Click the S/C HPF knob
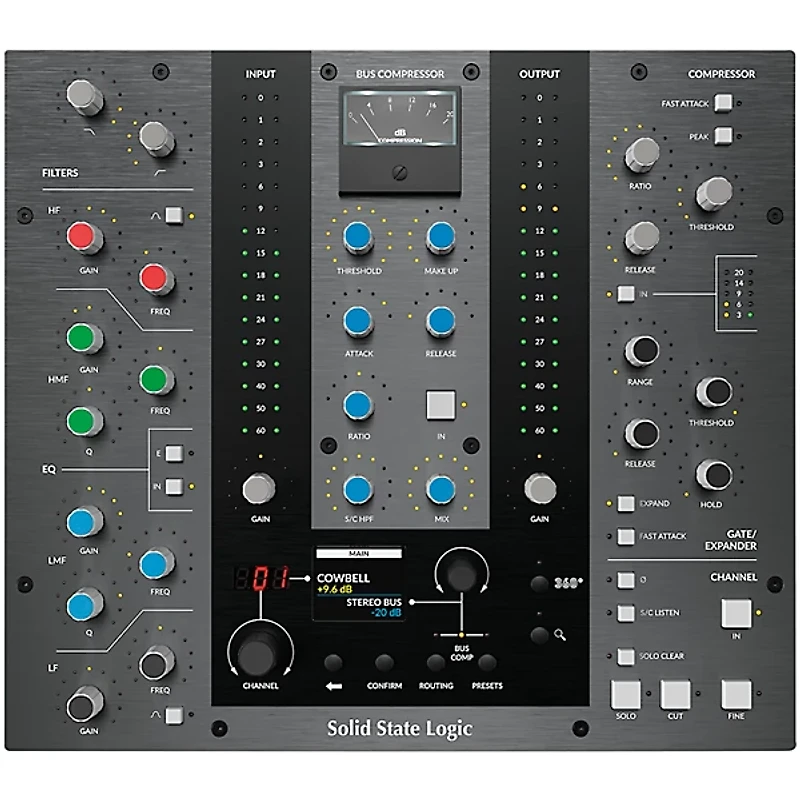This screenshot has height=800, width=800. (x=358, y=492)
